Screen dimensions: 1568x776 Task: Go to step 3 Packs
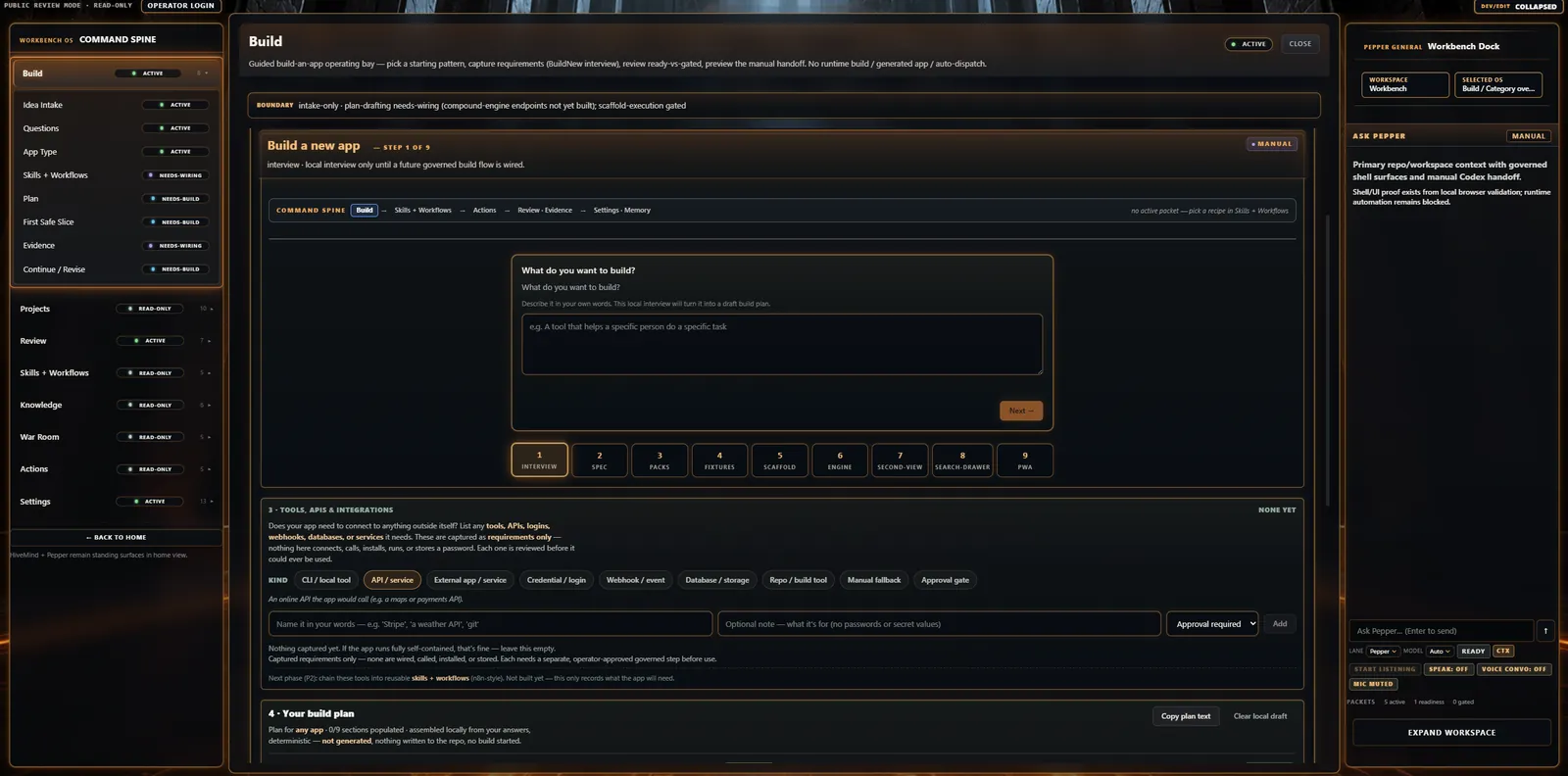coord(660,461)
